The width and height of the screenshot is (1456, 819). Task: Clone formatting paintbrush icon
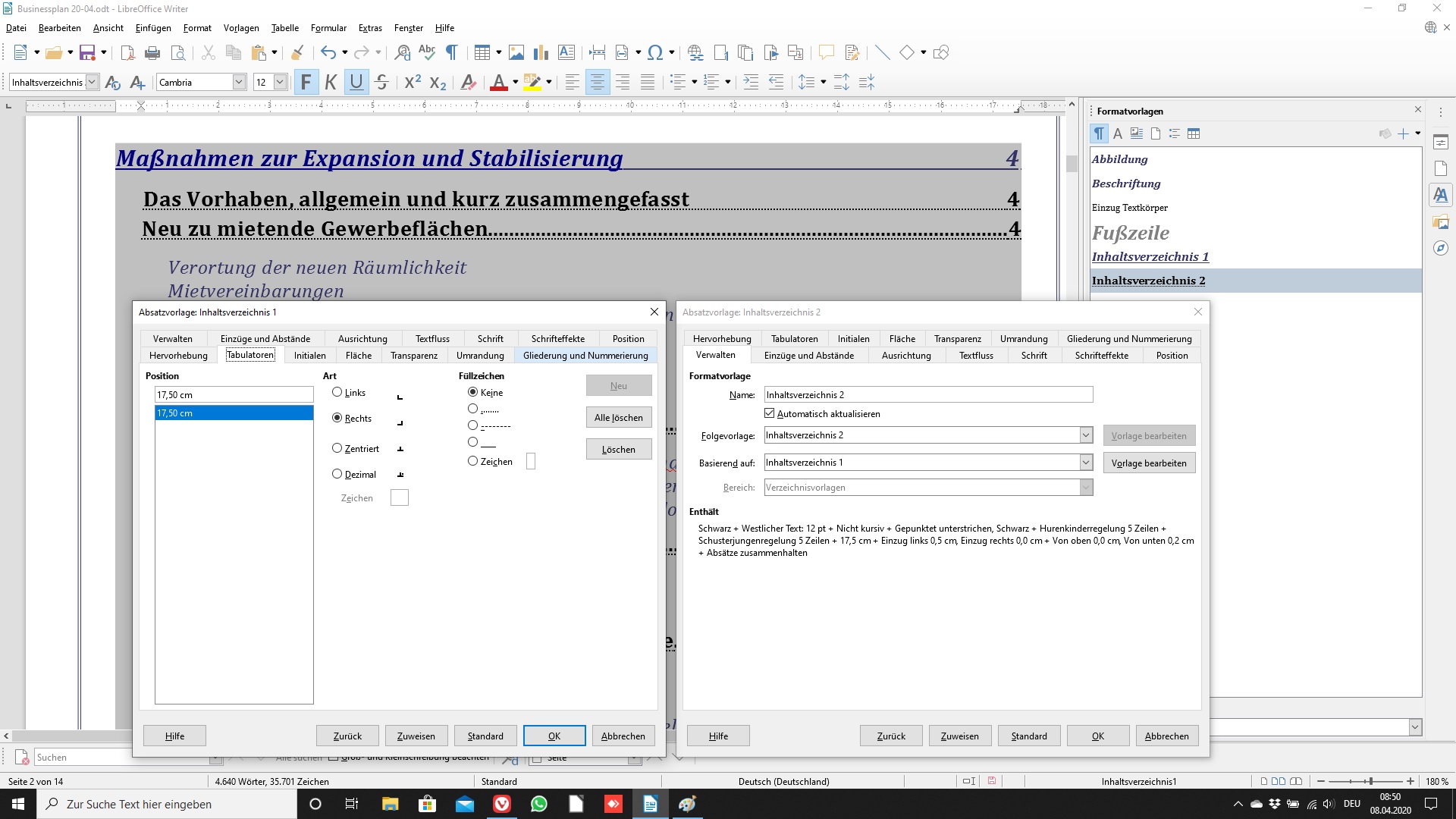[297, 52]
